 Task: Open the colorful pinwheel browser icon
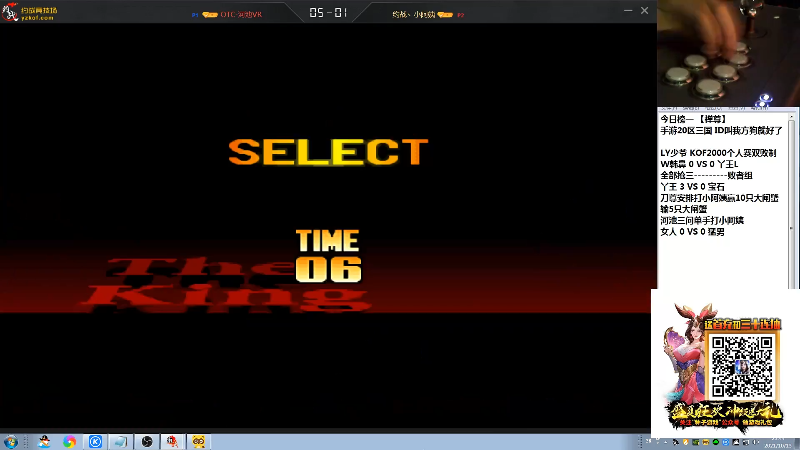pyautogui.click(x=69, y=441)
